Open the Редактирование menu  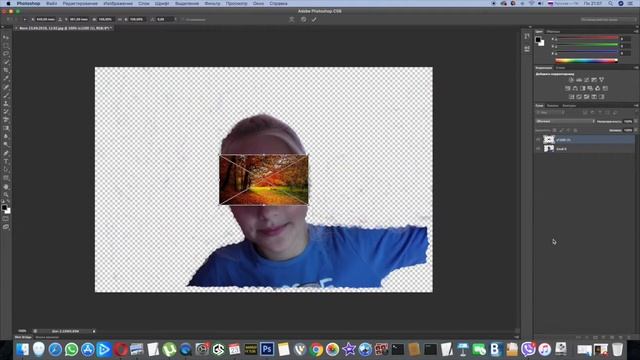[x=80, y=3]
